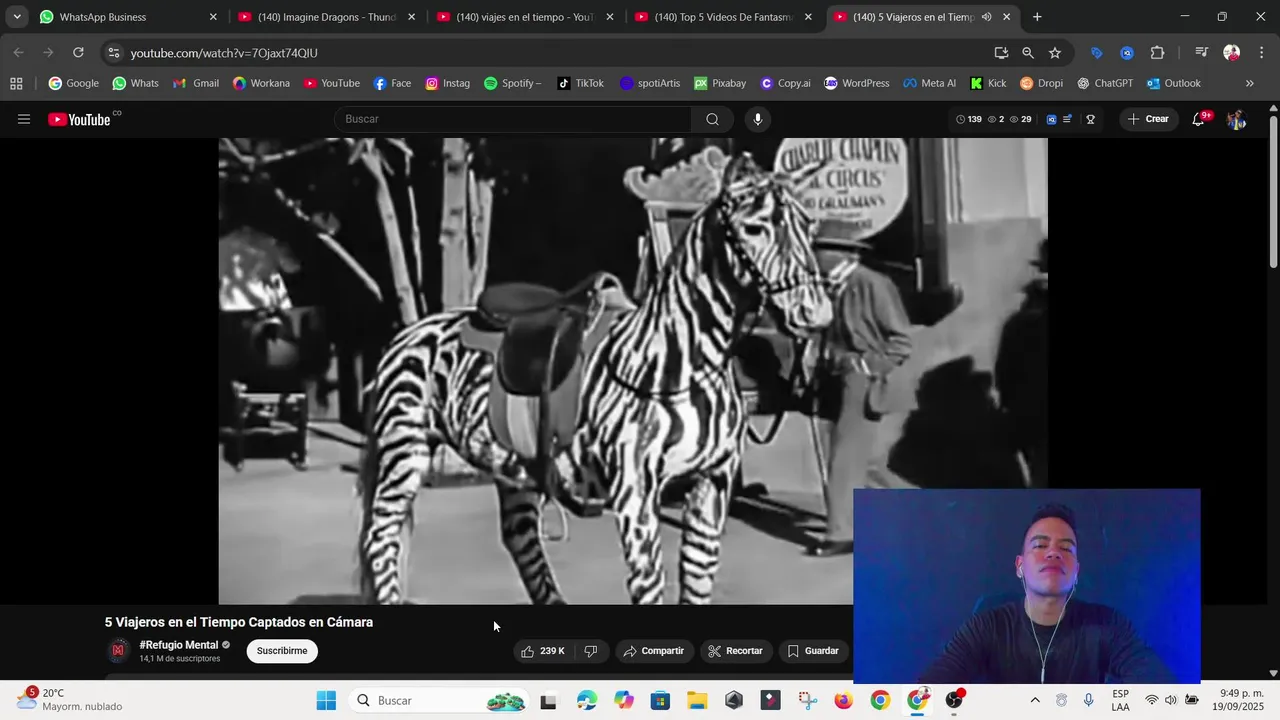Viewport: 1280px width, 720px height.
Task: Click the zebra video player
Action: pos(633,371)
